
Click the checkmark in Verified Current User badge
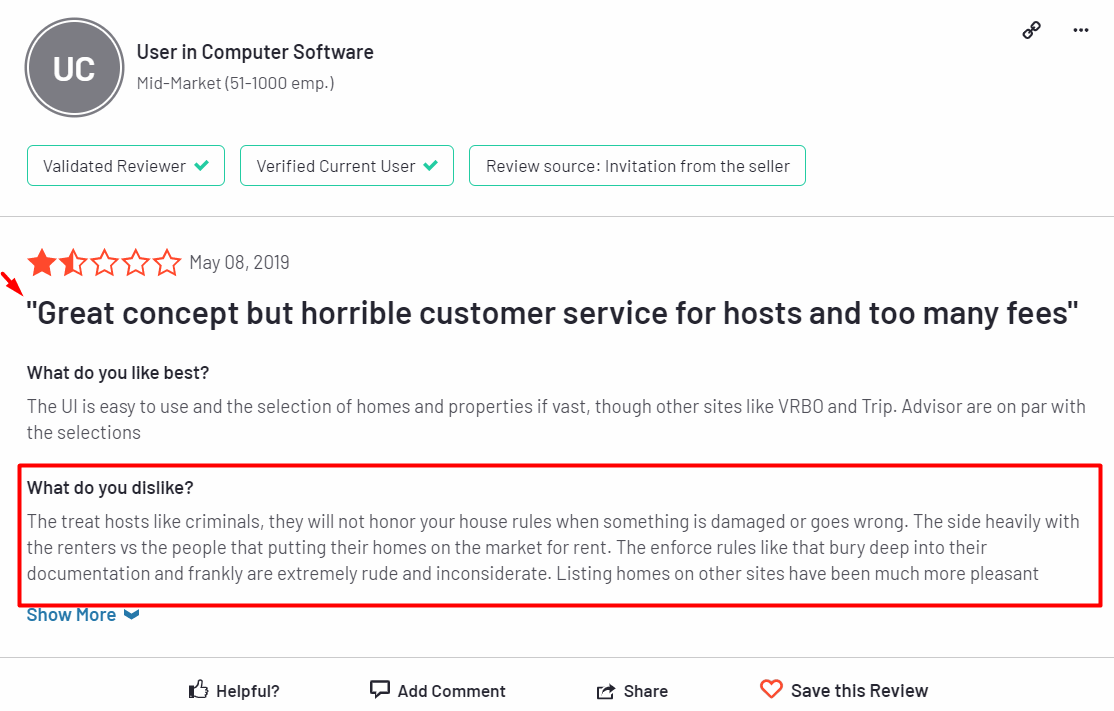point(431,165)
